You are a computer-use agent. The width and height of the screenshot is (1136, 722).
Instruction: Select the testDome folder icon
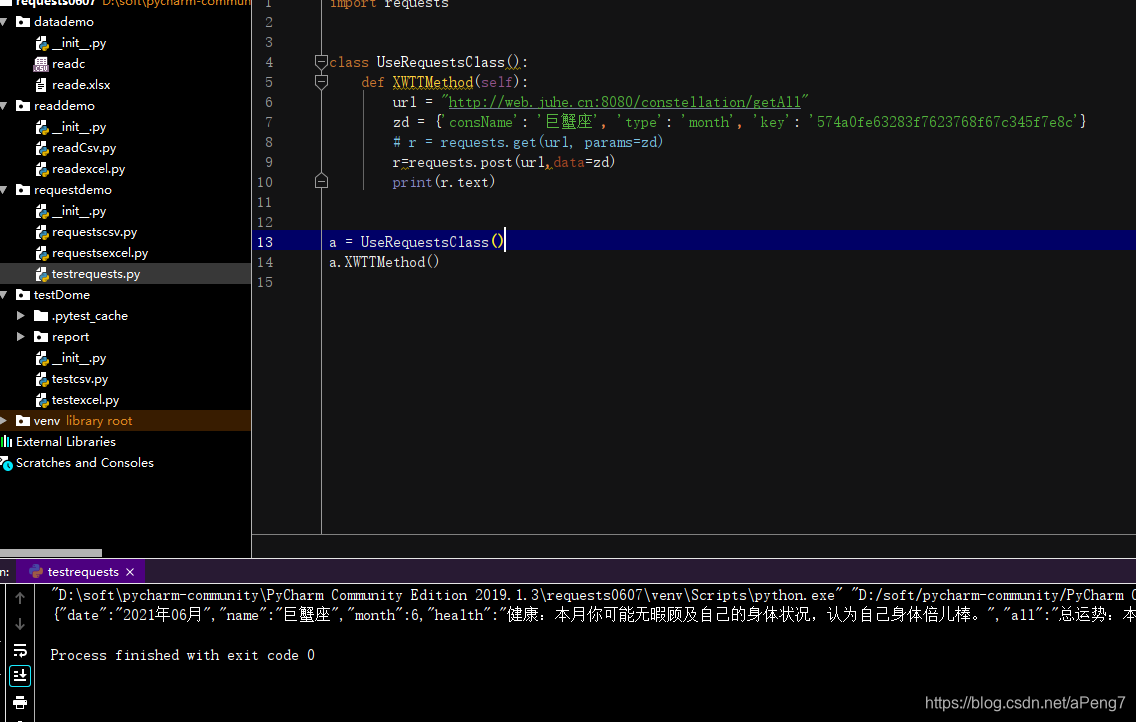point(23,295)
